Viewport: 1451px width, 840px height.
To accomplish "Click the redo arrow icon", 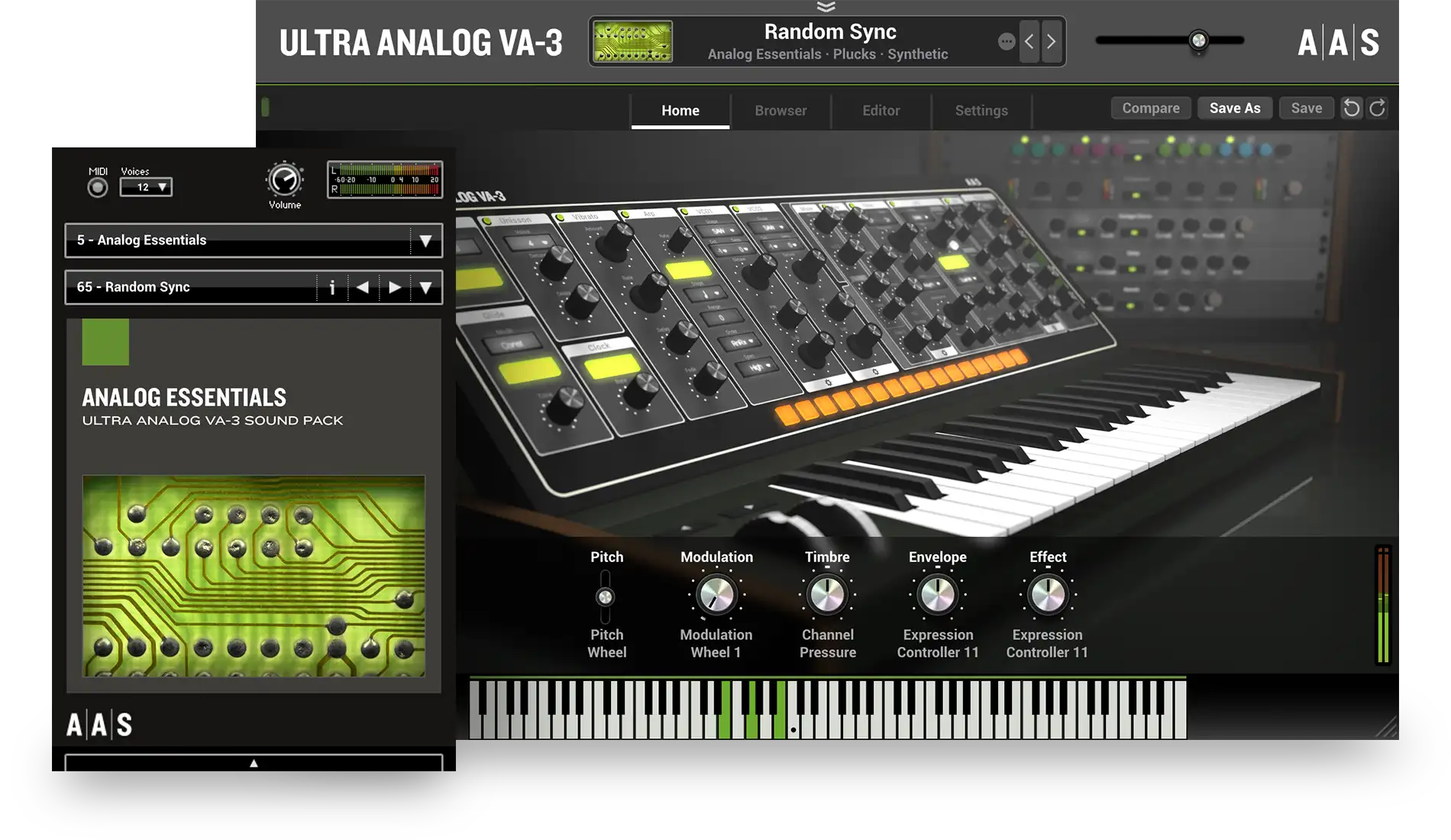I will (x=1376, y=108).
